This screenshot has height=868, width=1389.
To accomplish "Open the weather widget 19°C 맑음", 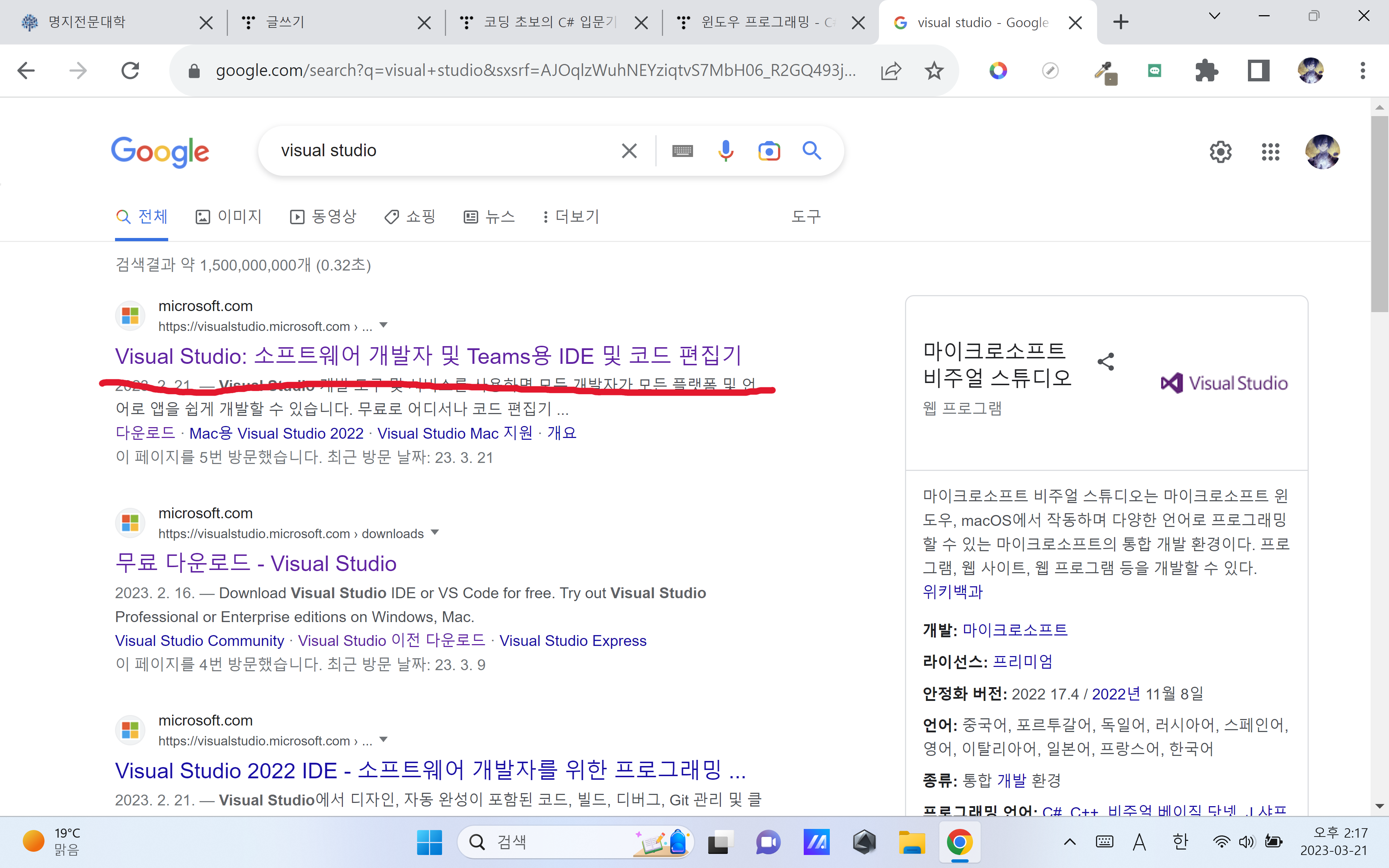I will [x=52, y=842].
